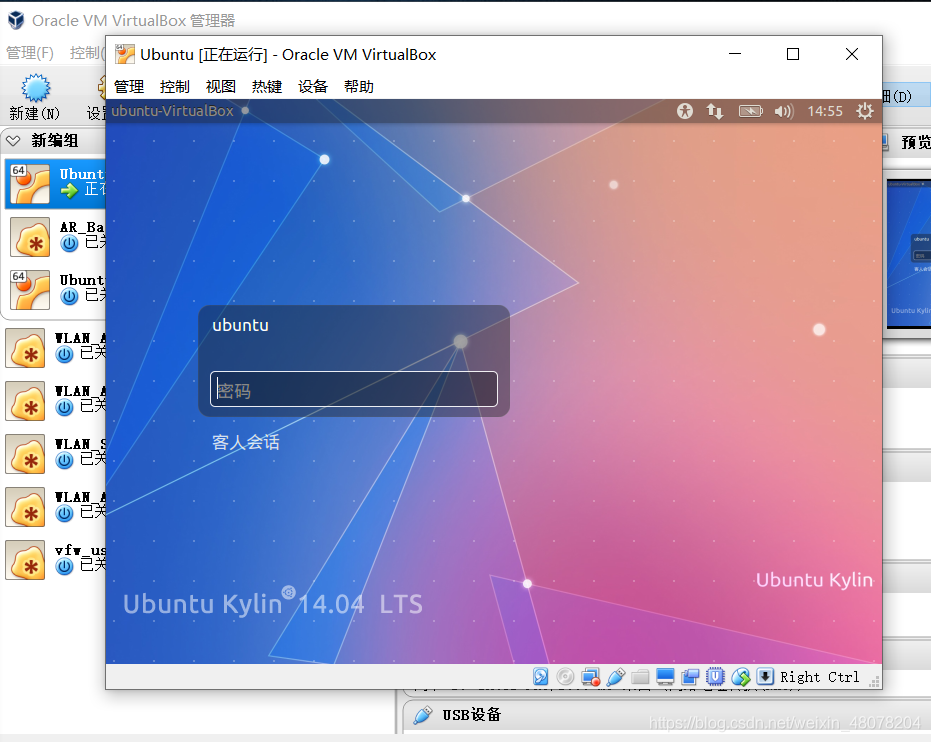Click the virtual CPU status icon
This screenshot has width=931, height=742.
click(715, 676)
